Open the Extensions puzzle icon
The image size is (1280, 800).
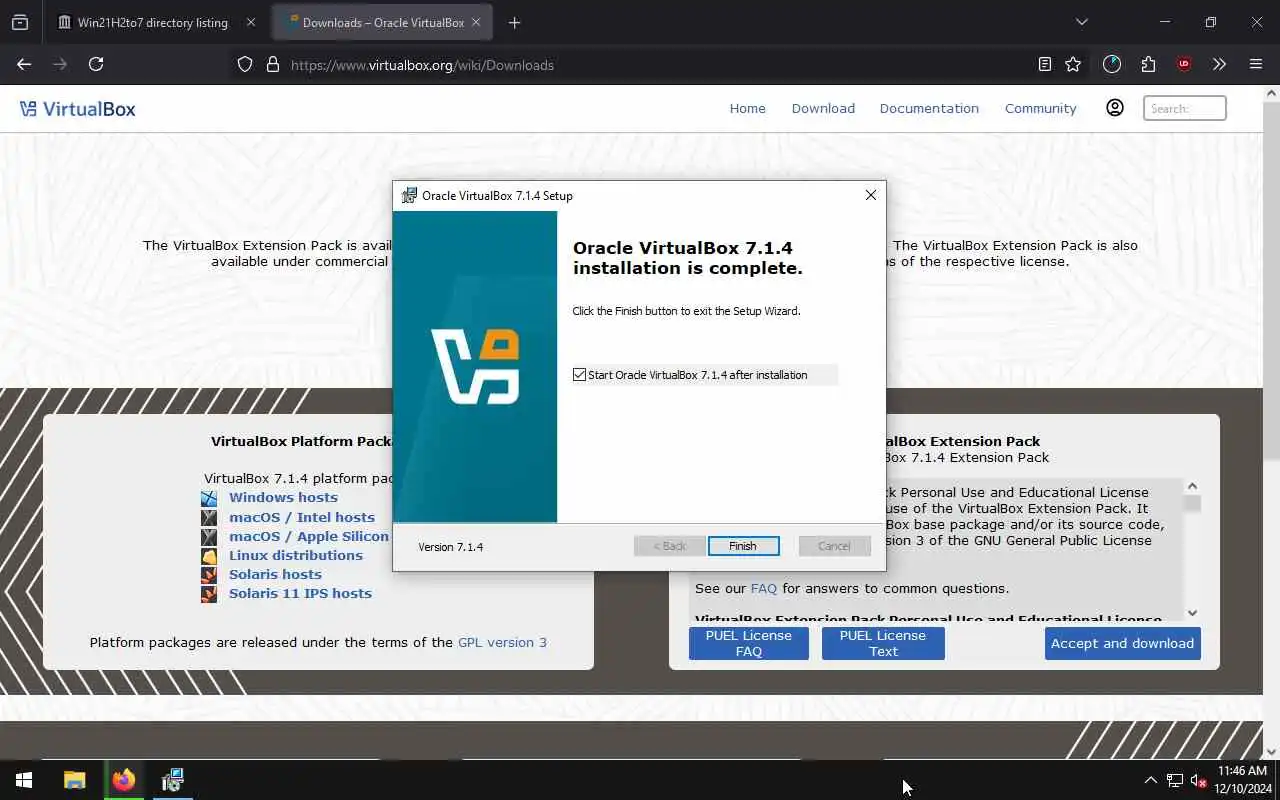pos(1148,64)
